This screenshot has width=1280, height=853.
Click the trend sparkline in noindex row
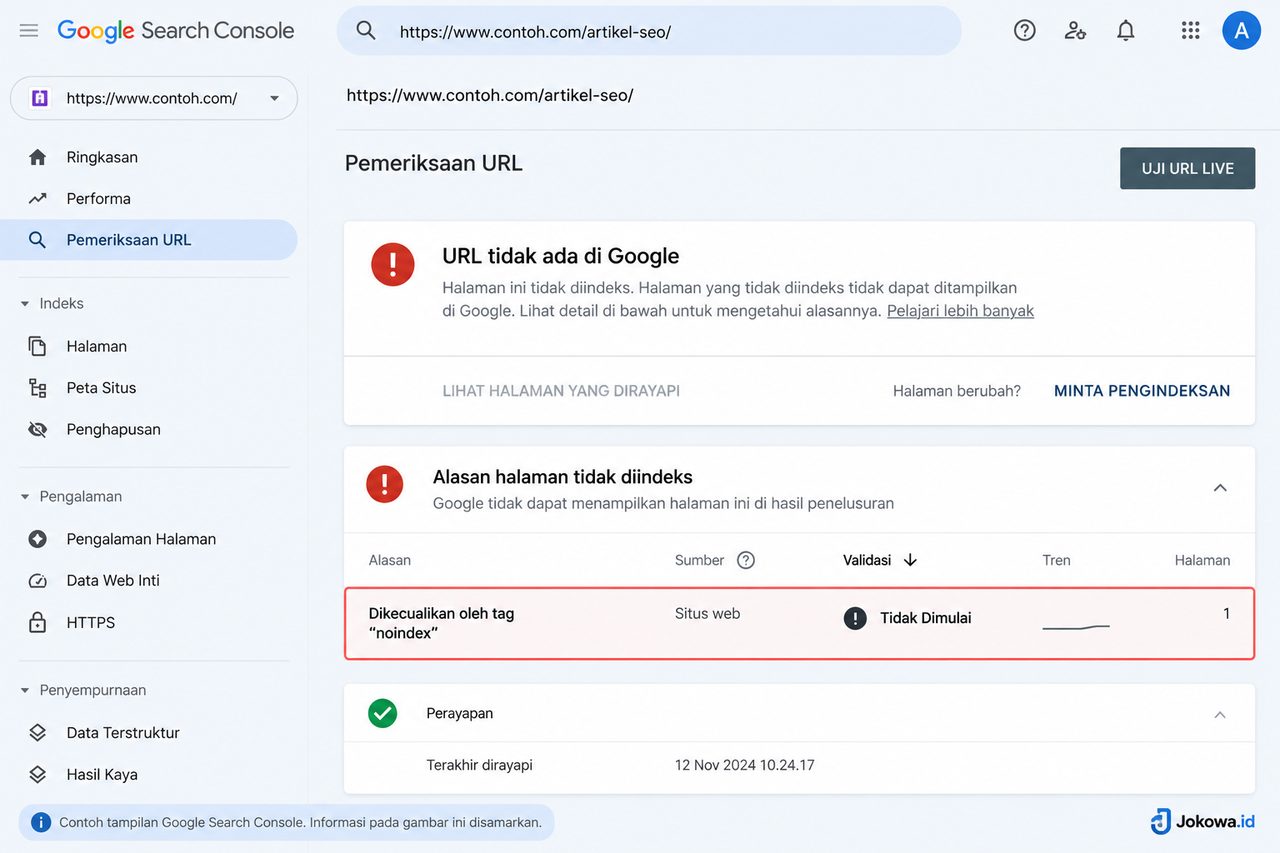(x=1076, y=627)
